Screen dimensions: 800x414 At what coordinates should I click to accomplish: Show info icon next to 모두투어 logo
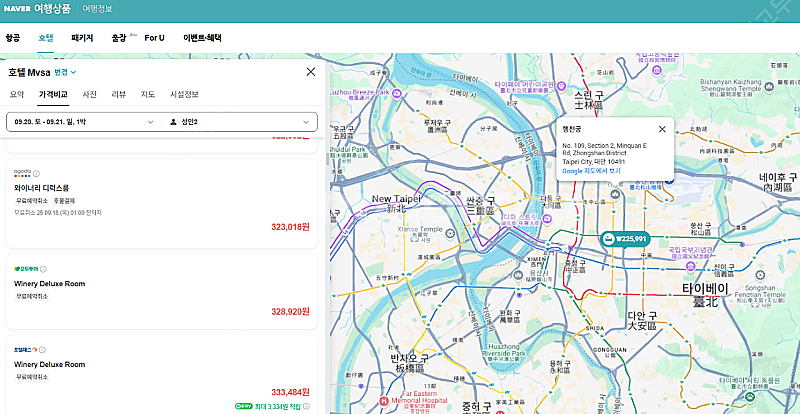click(43, 269)
